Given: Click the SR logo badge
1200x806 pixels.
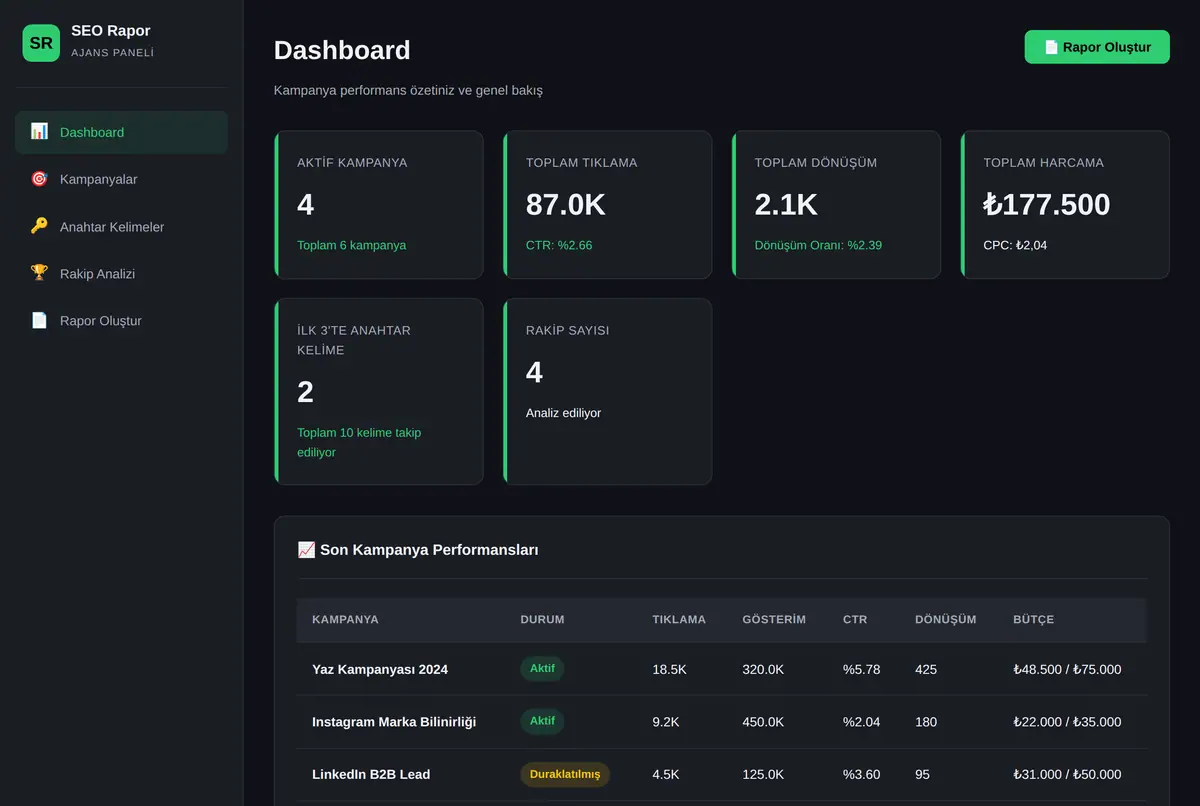Looking at the screenshot, I should click(41, 43).
